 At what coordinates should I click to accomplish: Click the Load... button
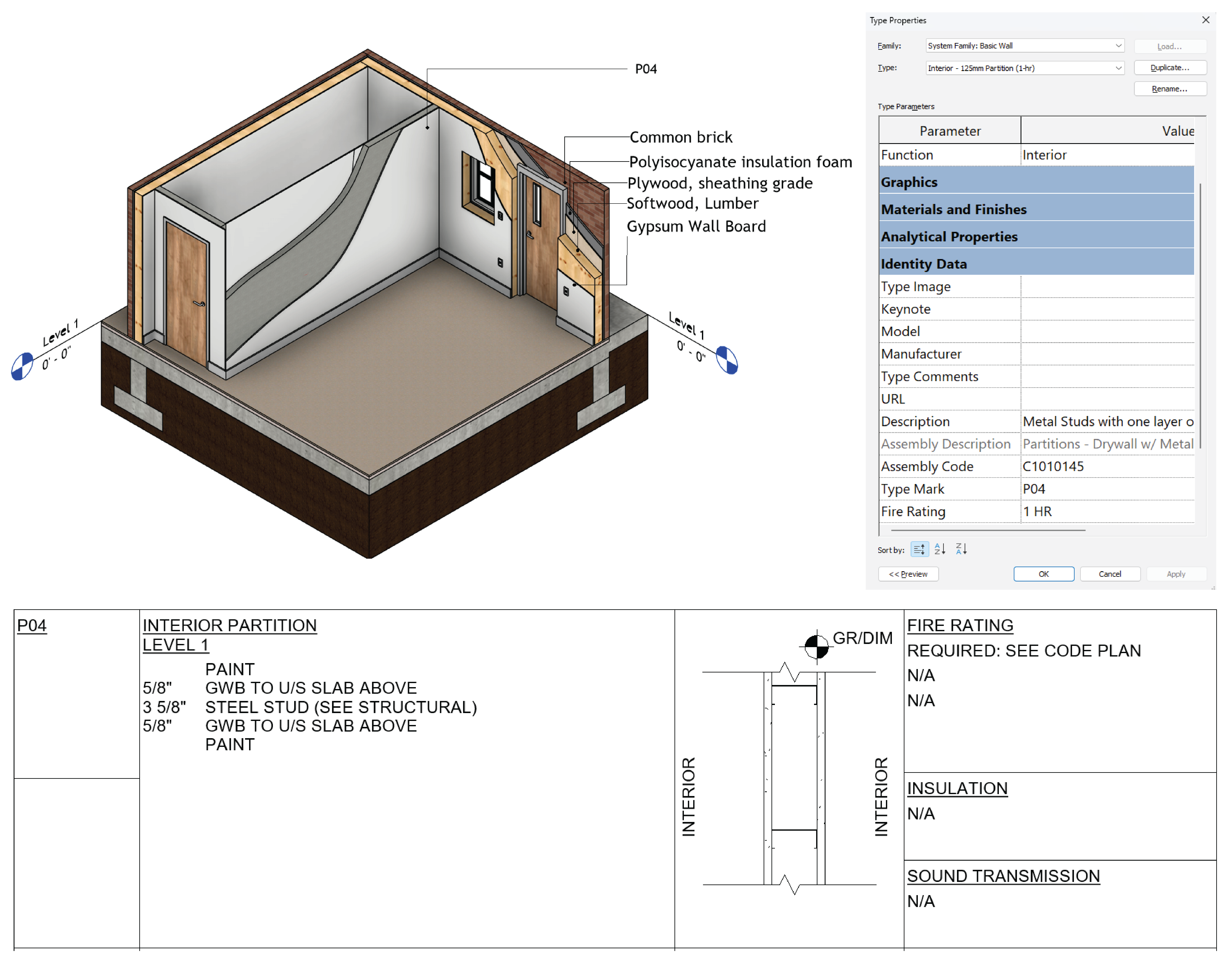[x=1170, y=46]
